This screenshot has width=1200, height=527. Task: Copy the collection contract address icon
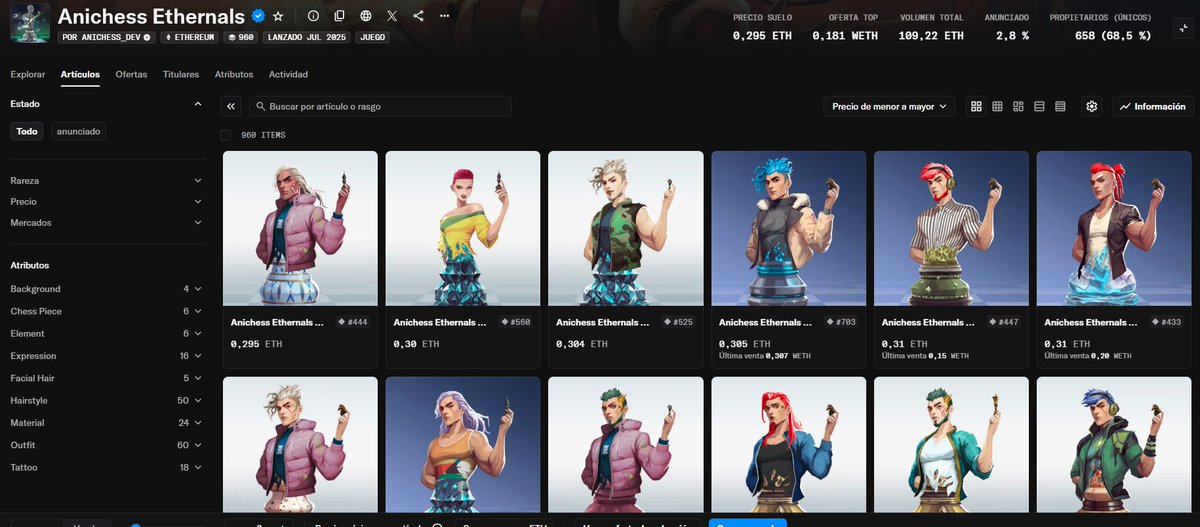click(340, 16)
